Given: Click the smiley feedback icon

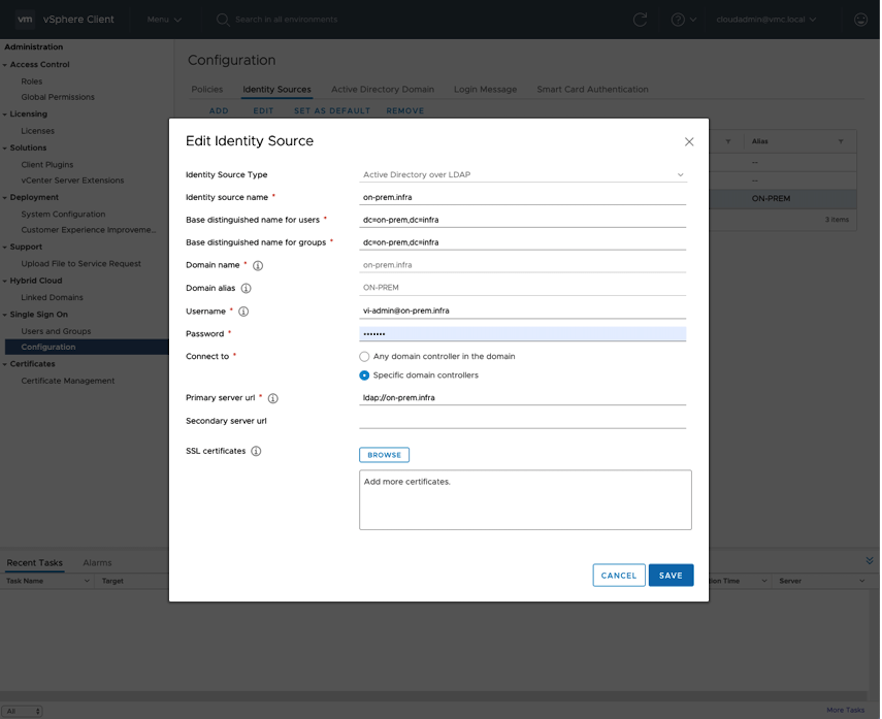Looking at the screenshot, I should click(x=860, y=20).
